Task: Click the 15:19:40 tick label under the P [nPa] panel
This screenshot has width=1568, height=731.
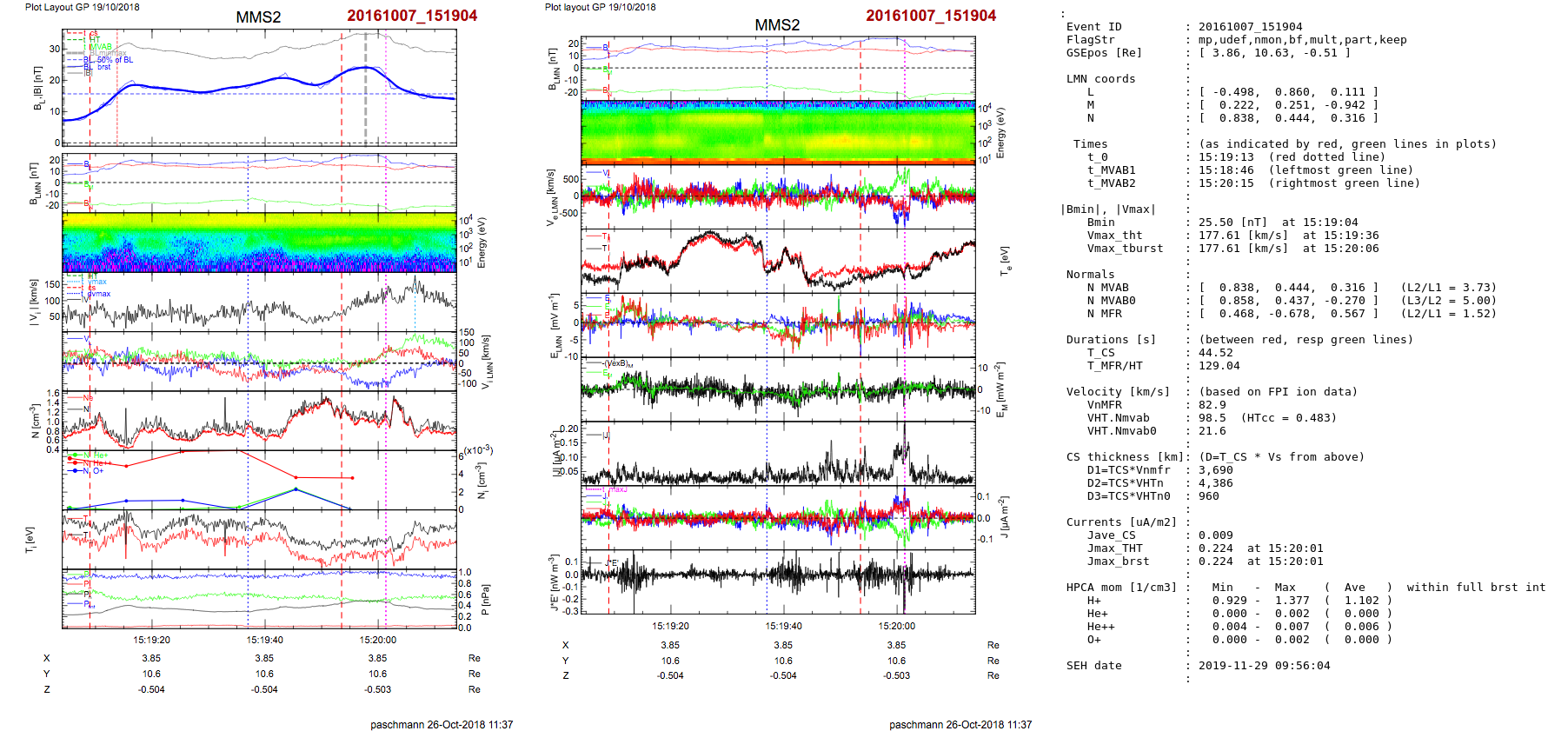Action: [x=264, y=640]
